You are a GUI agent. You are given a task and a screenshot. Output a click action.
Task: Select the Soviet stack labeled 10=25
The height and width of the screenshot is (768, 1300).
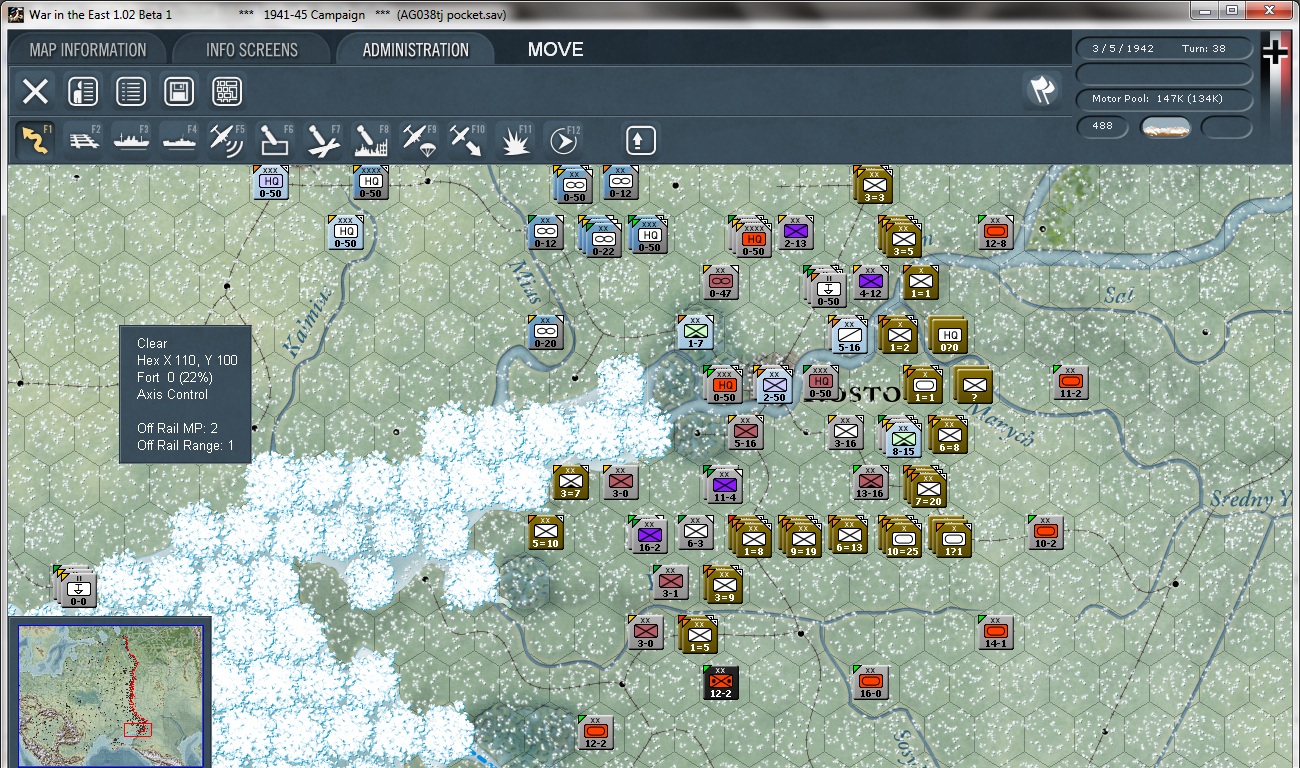pyautogui.click(x=900, y=538)
